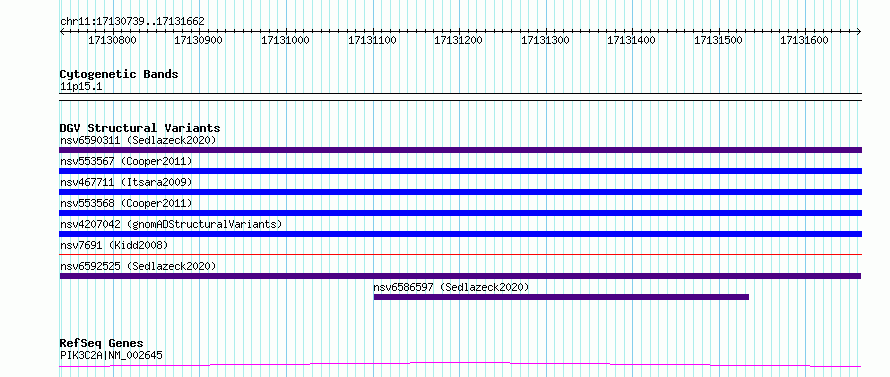Click ruler position 17131500
Image resolution: width=890 pixels, height=377 pixels.
pos(719,41)
